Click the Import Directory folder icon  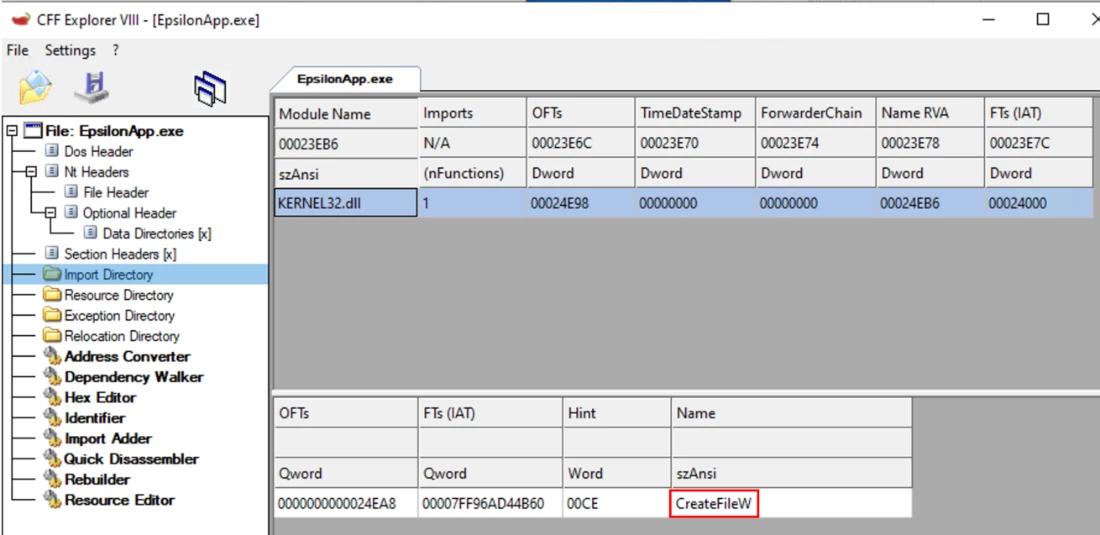pyautogui.click(x=53, y=274)
